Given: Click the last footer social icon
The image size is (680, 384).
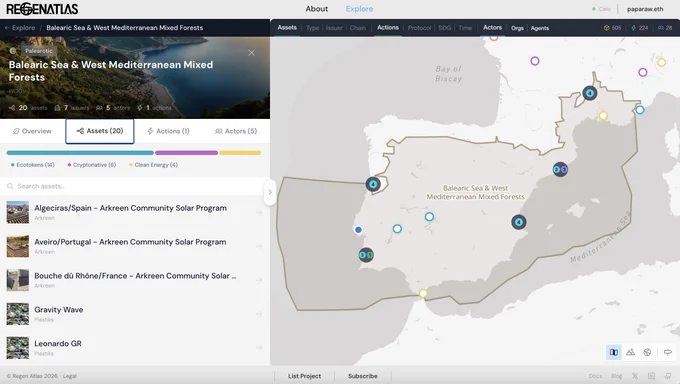Looking at the screenshot, I should (x=668, y=376).
